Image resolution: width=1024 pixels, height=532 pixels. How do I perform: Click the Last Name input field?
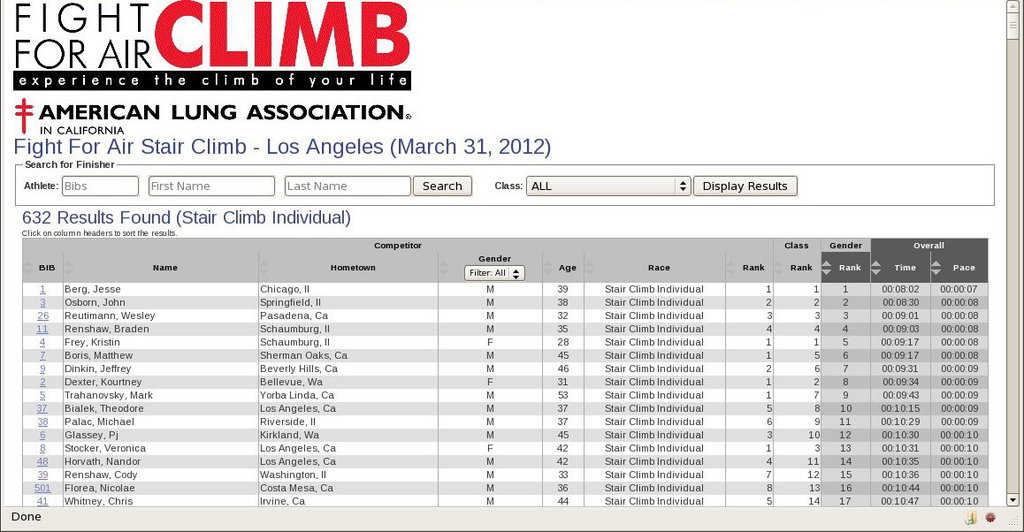pyautogui.click(x=347, y=186)
